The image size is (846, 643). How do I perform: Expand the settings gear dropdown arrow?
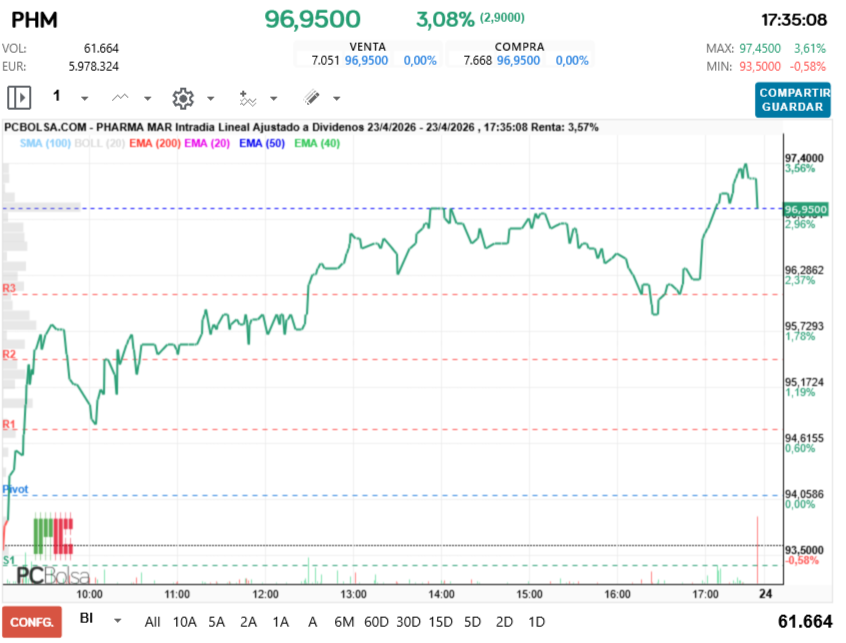pyautogui.click(x=209, y=99)
